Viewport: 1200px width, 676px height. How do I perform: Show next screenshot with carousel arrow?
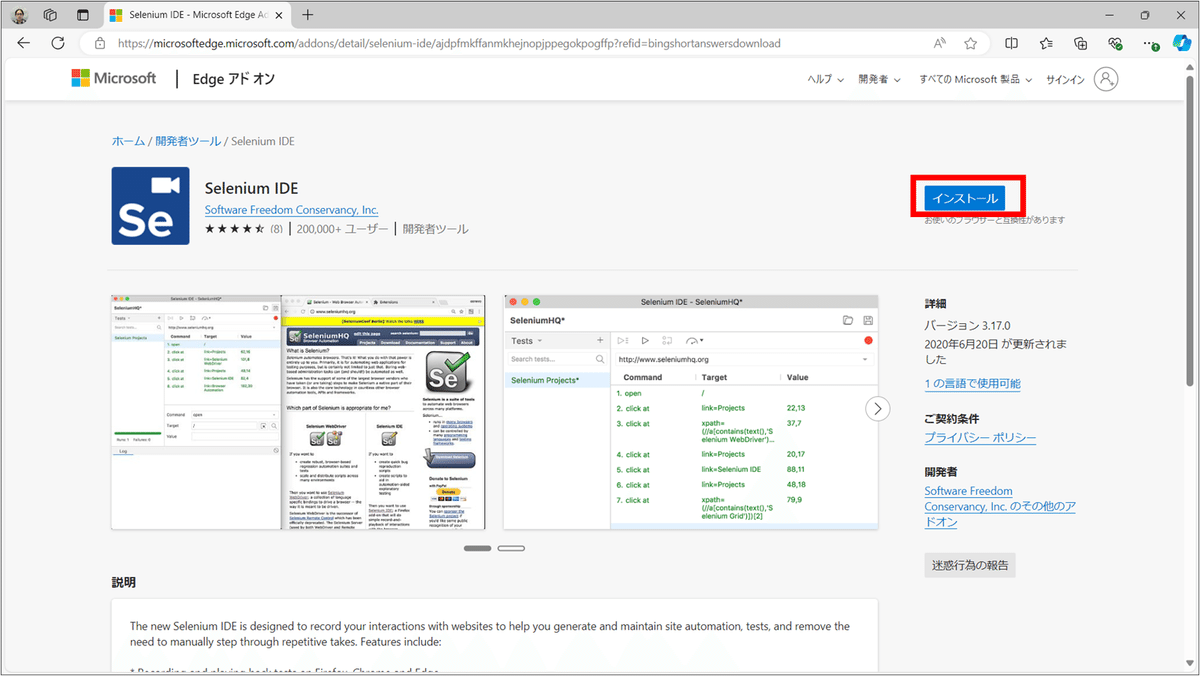click(878, 408)
